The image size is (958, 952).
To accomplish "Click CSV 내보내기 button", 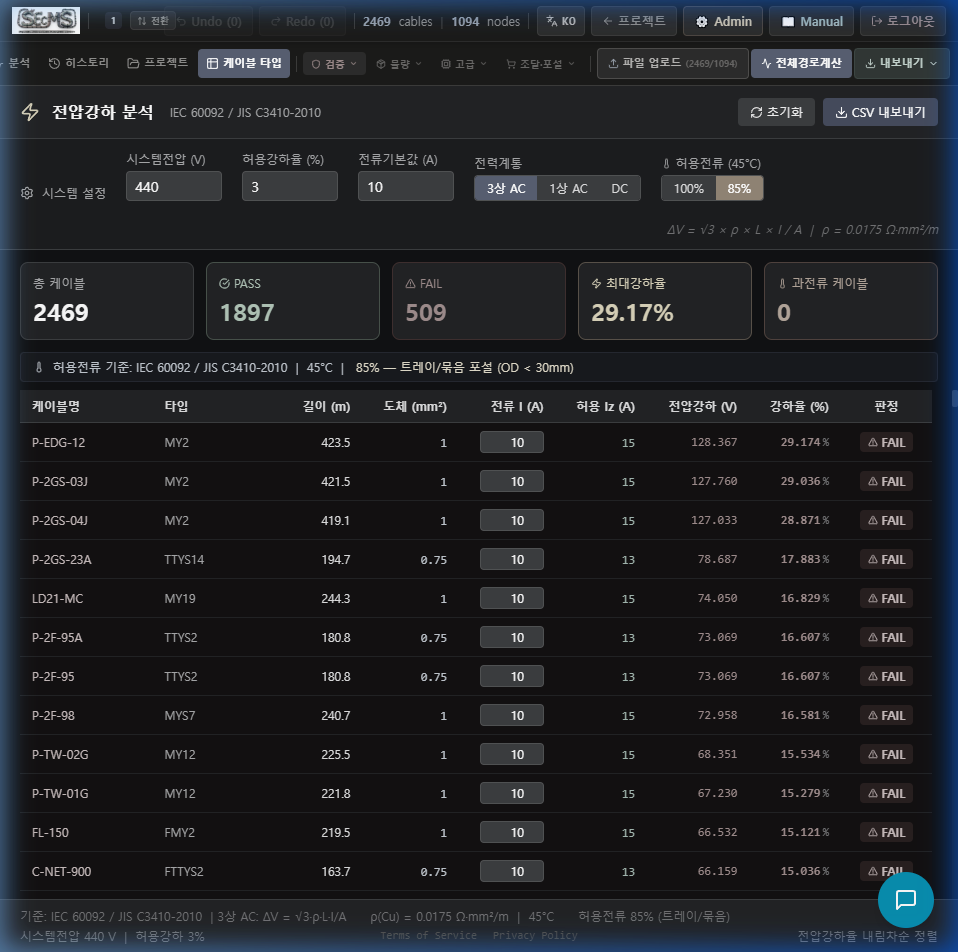I will click(x=880, y=112).
